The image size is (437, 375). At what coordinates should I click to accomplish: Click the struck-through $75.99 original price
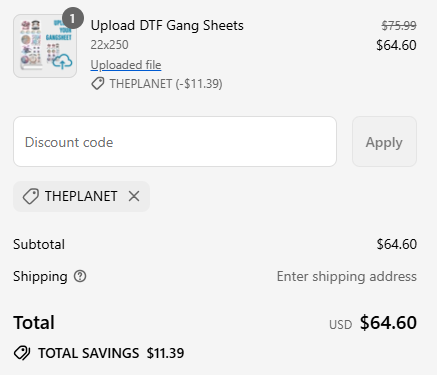pos(399,25)
